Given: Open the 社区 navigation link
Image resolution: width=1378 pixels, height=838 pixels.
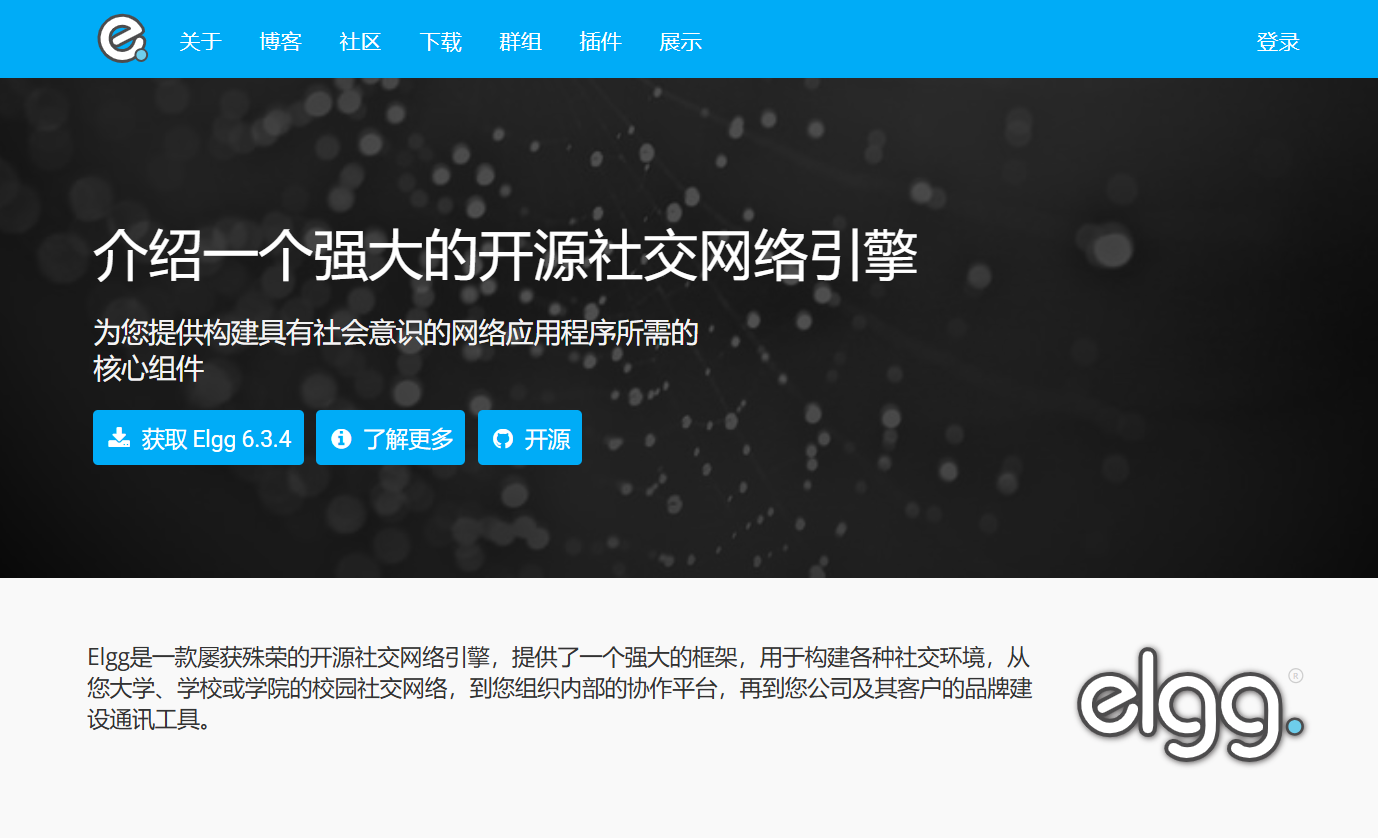Looking at the screenshot, I should click(x=360, y=42).
